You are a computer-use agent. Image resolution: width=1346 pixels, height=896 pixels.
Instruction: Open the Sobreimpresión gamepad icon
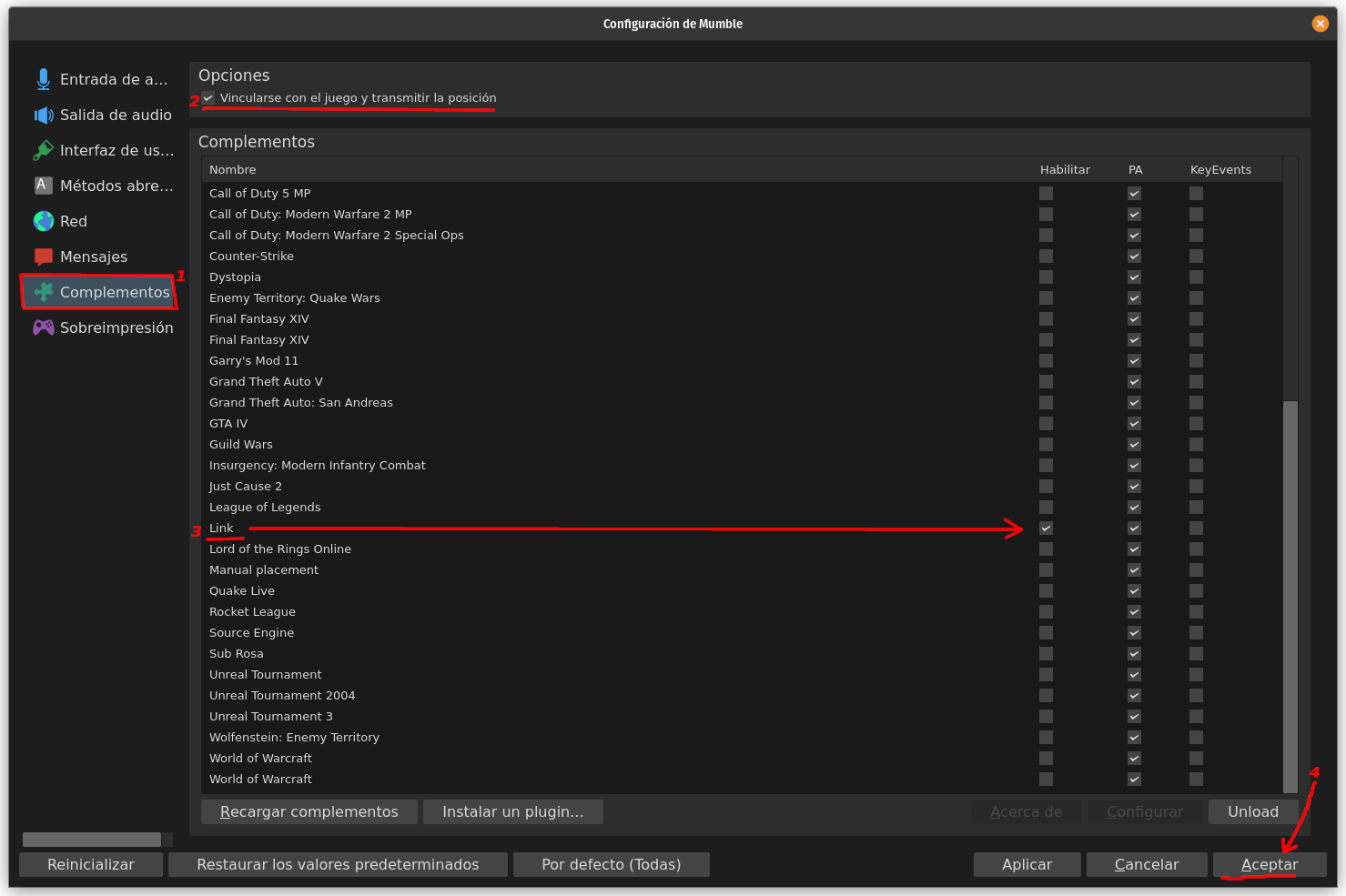click(43, 327)
